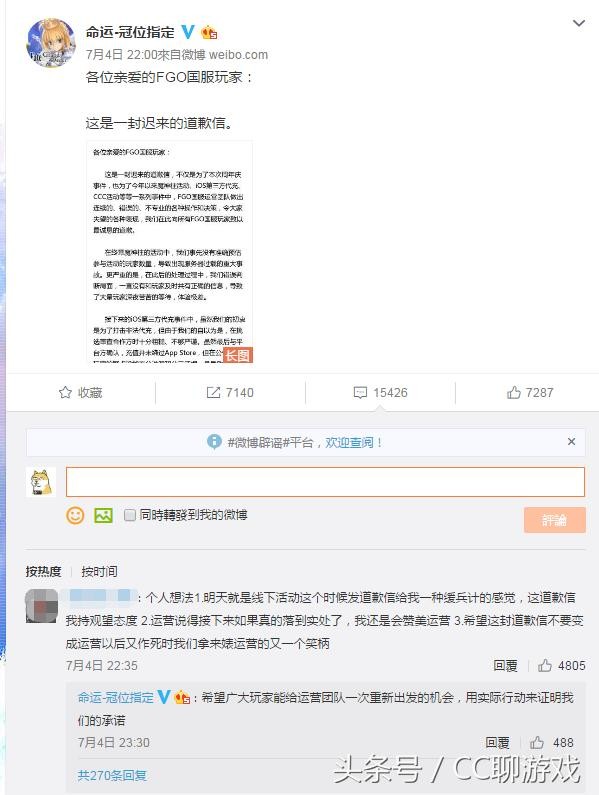599x795 pixels.
Task: Sort comments by 按热度 tab
Action: coord(44,571)
